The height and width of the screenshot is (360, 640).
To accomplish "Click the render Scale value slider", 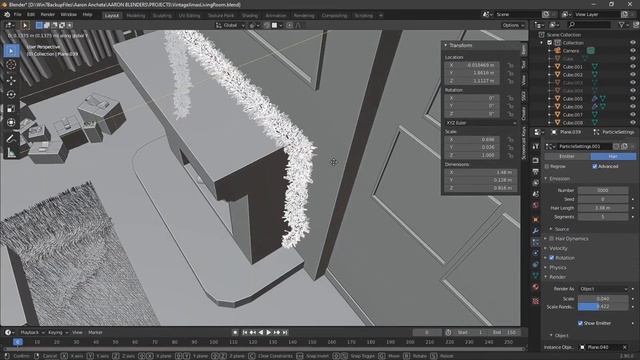I will click(603, 299).
